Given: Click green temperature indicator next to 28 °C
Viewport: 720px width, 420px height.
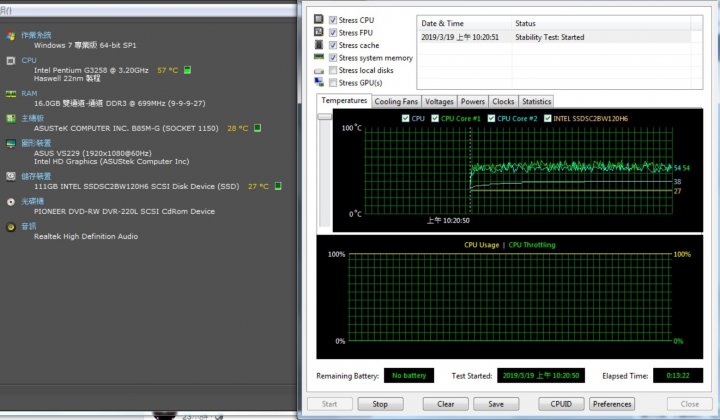Looking at the screenshot, I should tap(258, 128).
